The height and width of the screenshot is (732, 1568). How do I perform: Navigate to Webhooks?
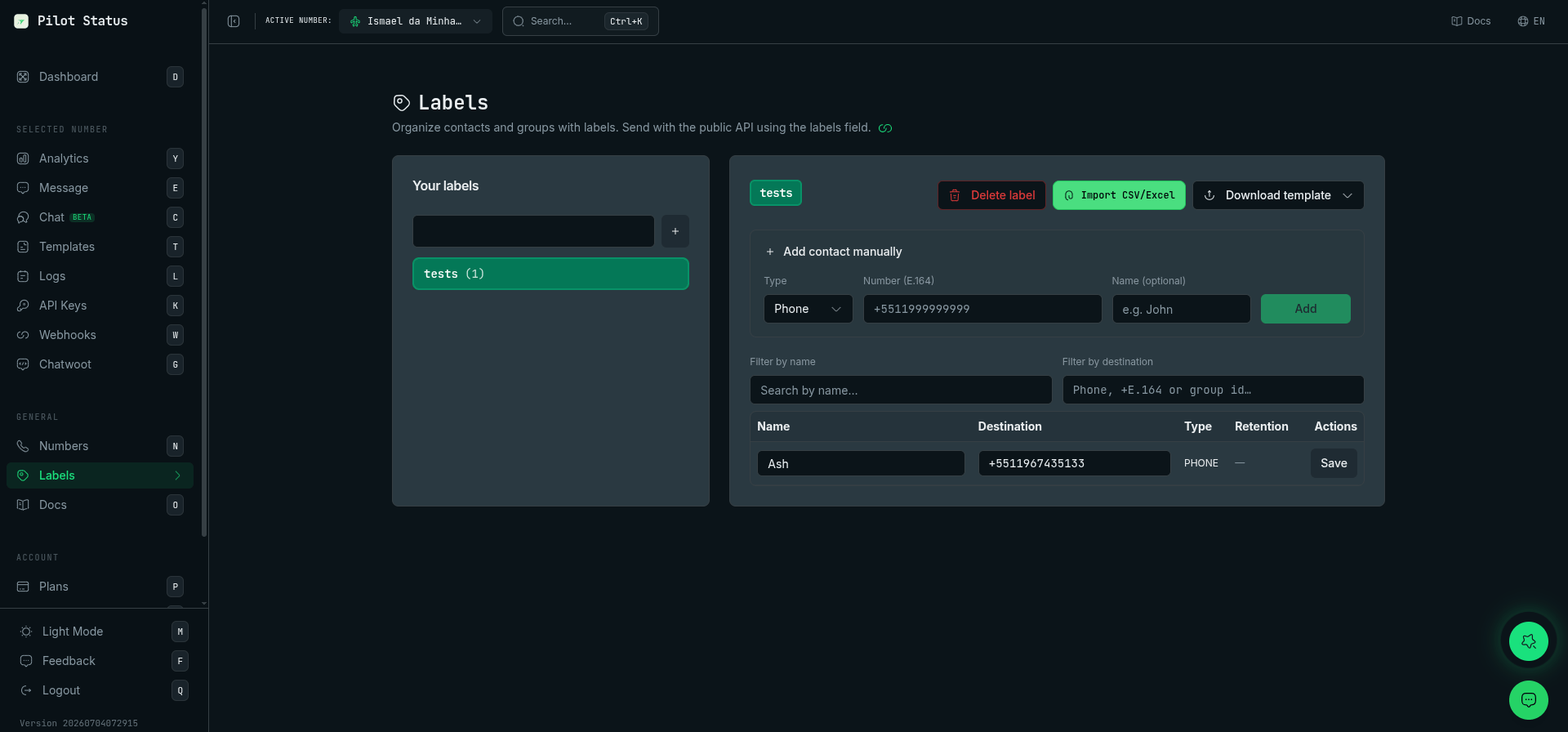click(x=100, y=335)
